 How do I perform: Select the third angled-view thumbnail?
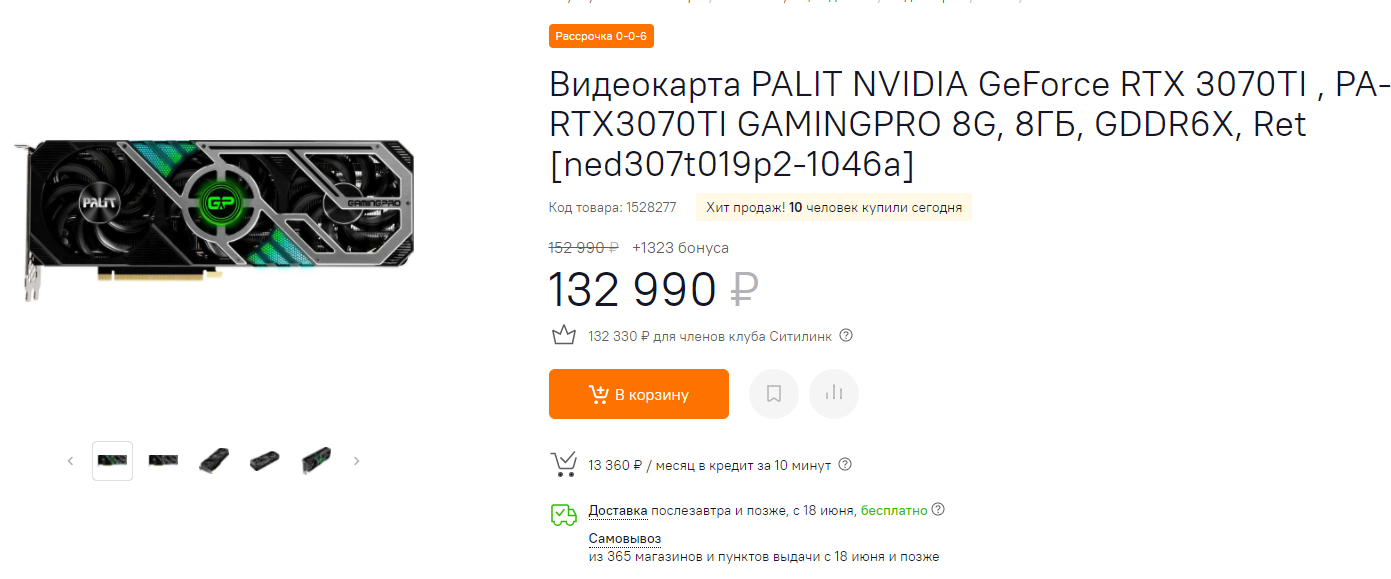[214, 461]
